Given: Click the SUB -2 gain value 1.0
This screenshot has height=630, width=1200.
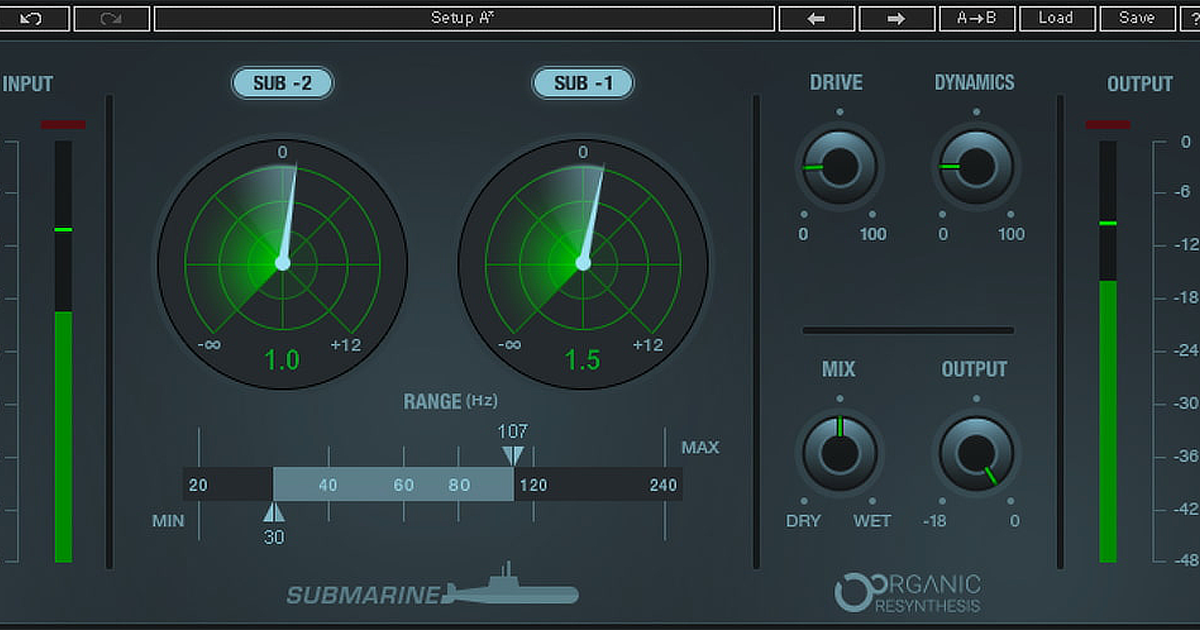Looking at the screenshot, I should pyautogui.click(x=282, y=360).
